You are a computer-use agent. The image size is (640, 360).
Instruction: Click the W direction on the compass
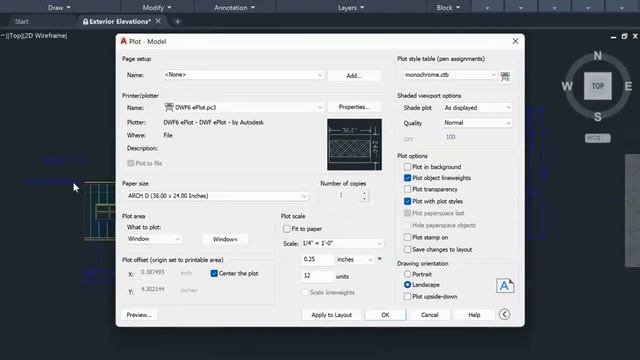[567, 86]
